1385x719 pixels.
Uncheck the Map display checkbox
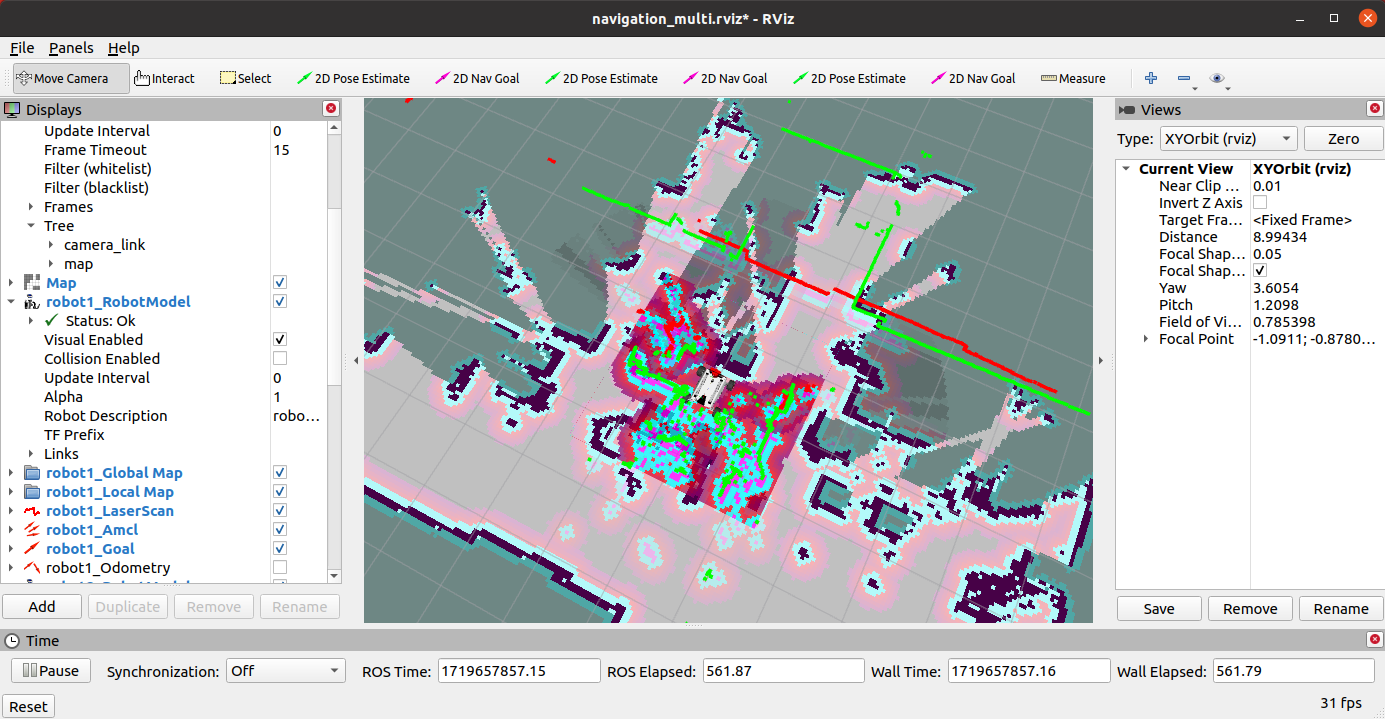tap(280, 283)
